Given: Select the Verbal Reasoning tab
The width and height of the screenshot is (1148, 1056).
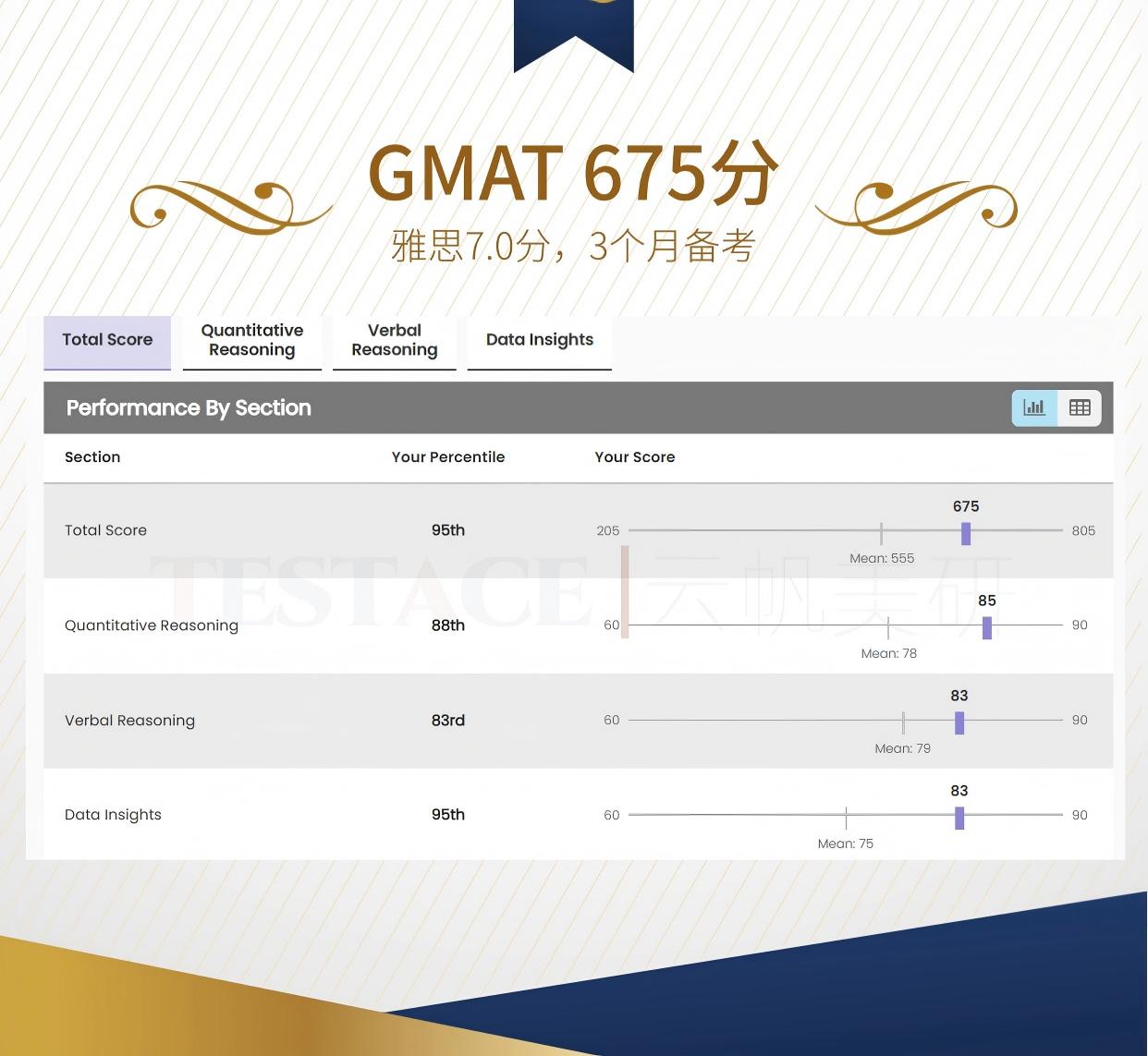Looking at the screenshot, I should point(395,340).
